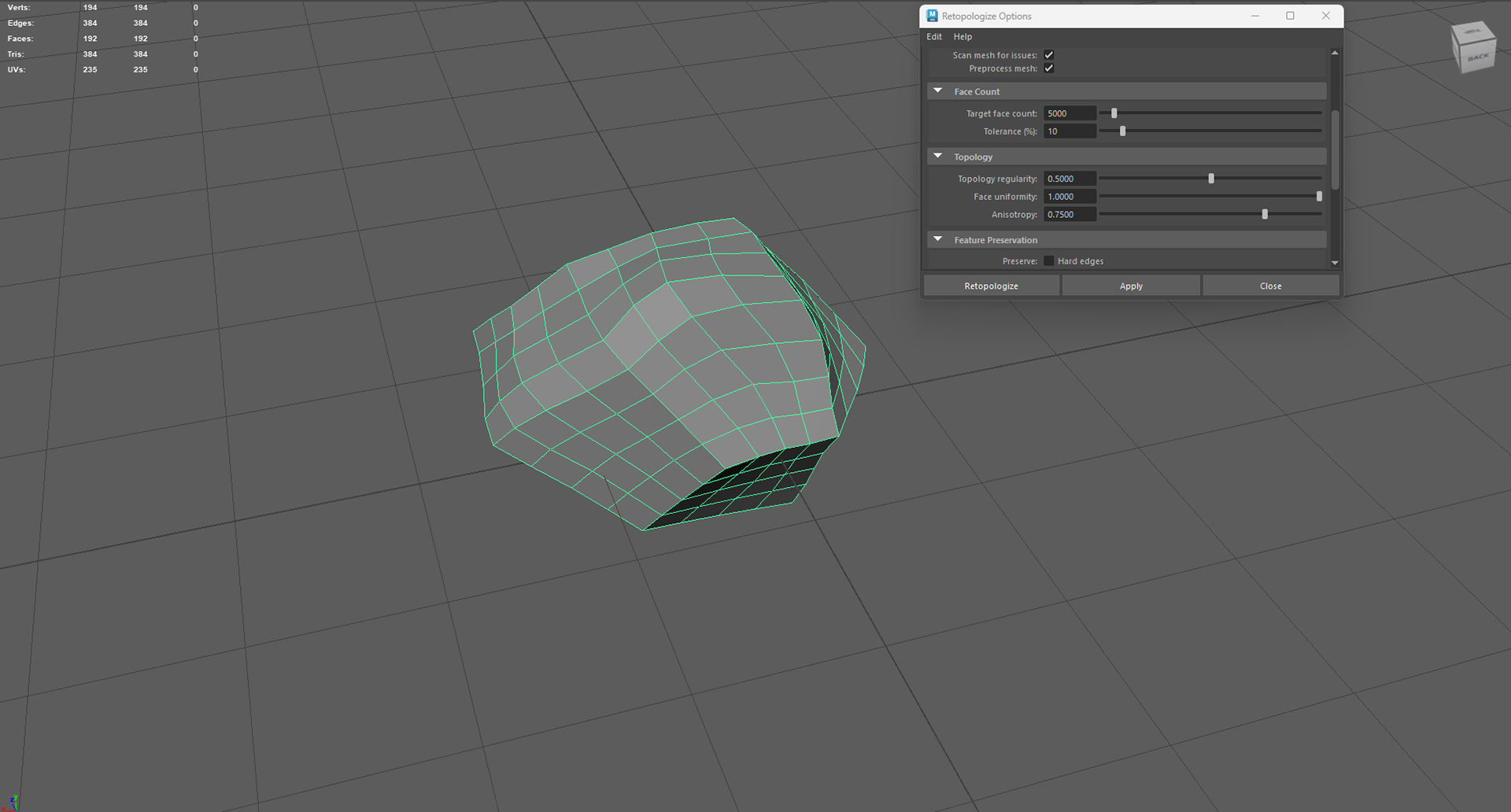Minimize the Retopologize Options window

[1255, 16]
